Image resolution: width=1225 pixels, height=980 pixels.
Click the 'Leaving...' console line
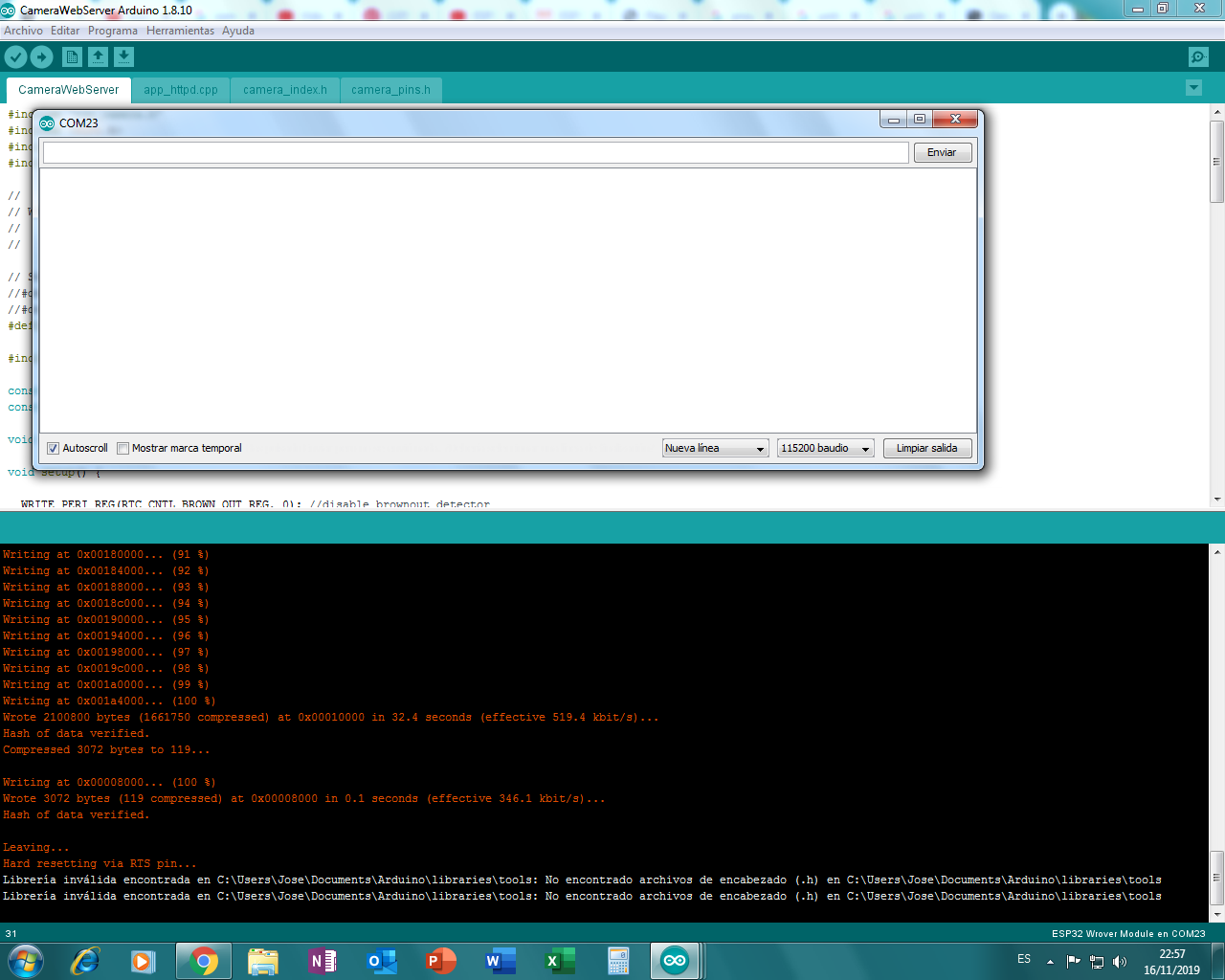click(36, 848)
